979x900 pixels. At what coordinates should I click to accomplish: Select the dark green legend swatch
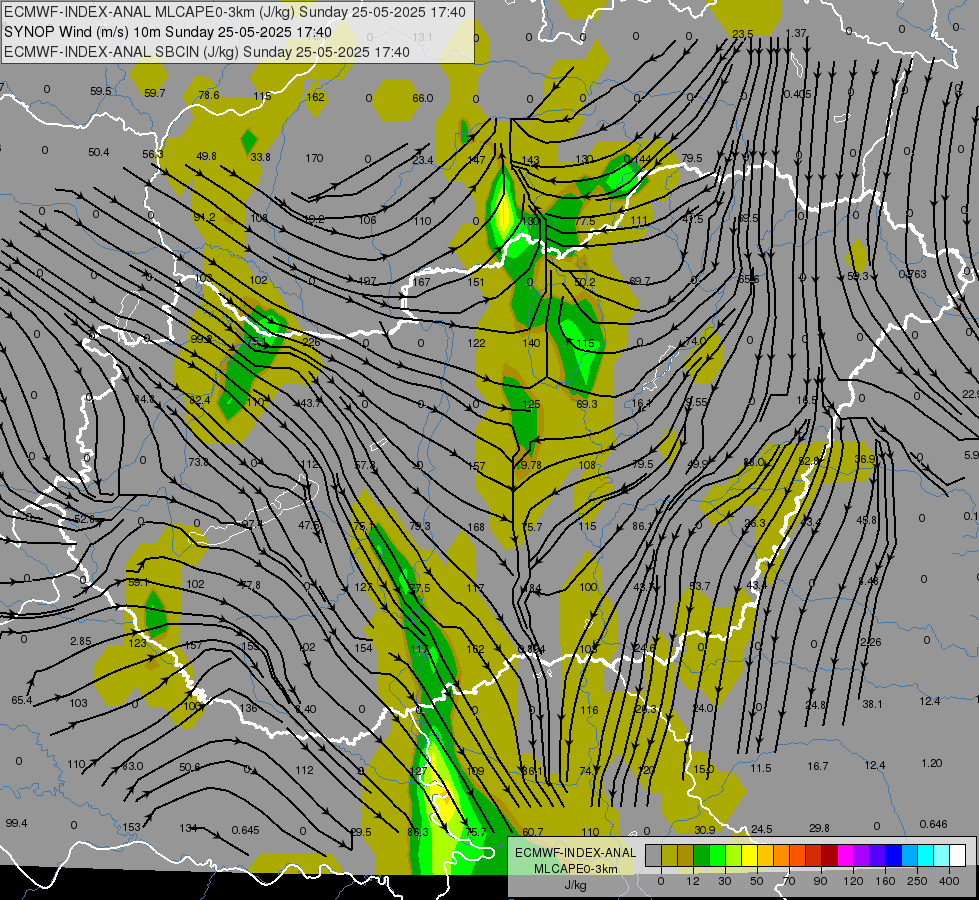tap(702, 855)
